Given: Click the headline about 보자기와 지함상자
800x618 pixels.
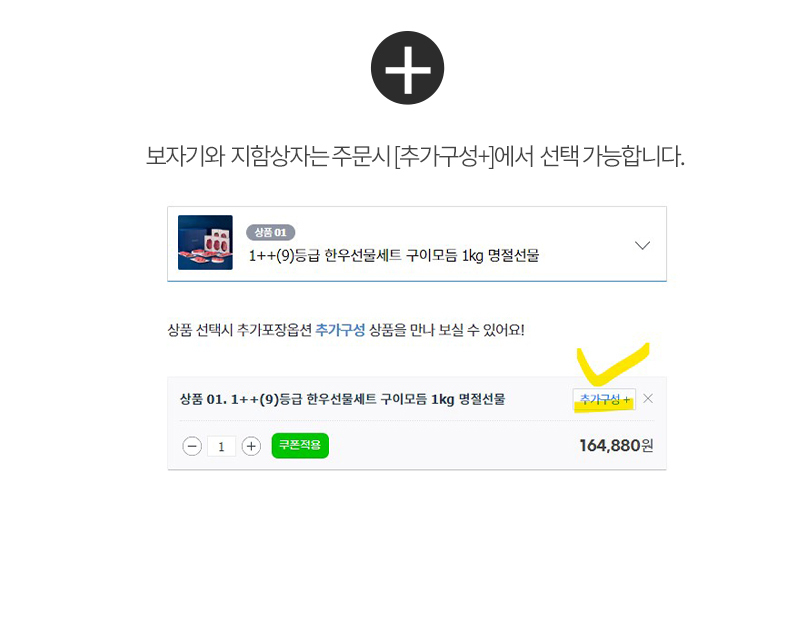Looking at the screenshot, I should [415, 156].
